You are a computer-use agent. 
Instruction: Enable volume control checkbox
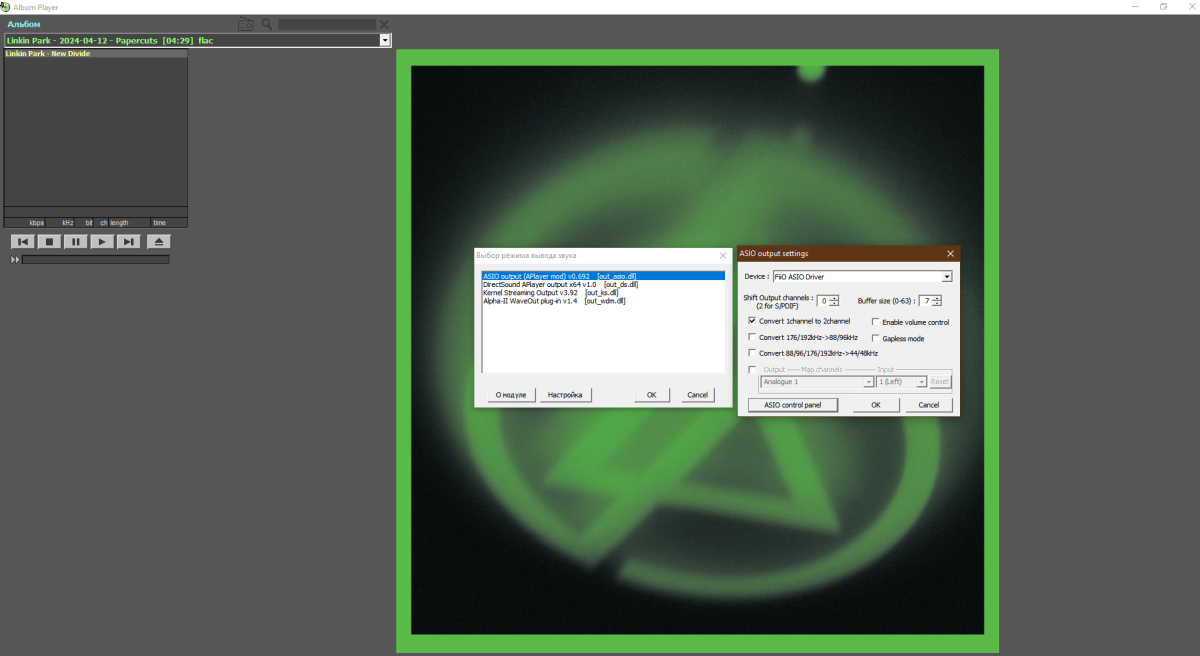[x=875, y=322]
